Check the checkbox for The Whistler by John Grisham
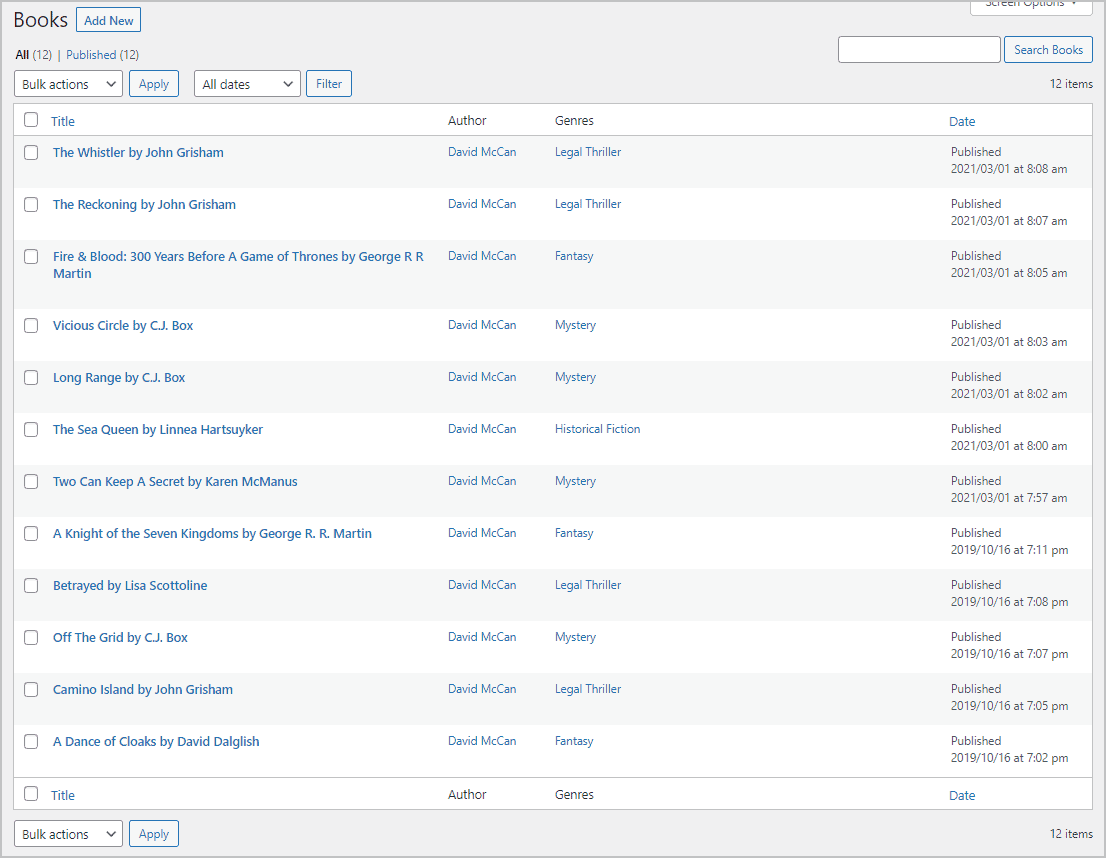This screenshot has width=1106, height=858. pos(30,152)
